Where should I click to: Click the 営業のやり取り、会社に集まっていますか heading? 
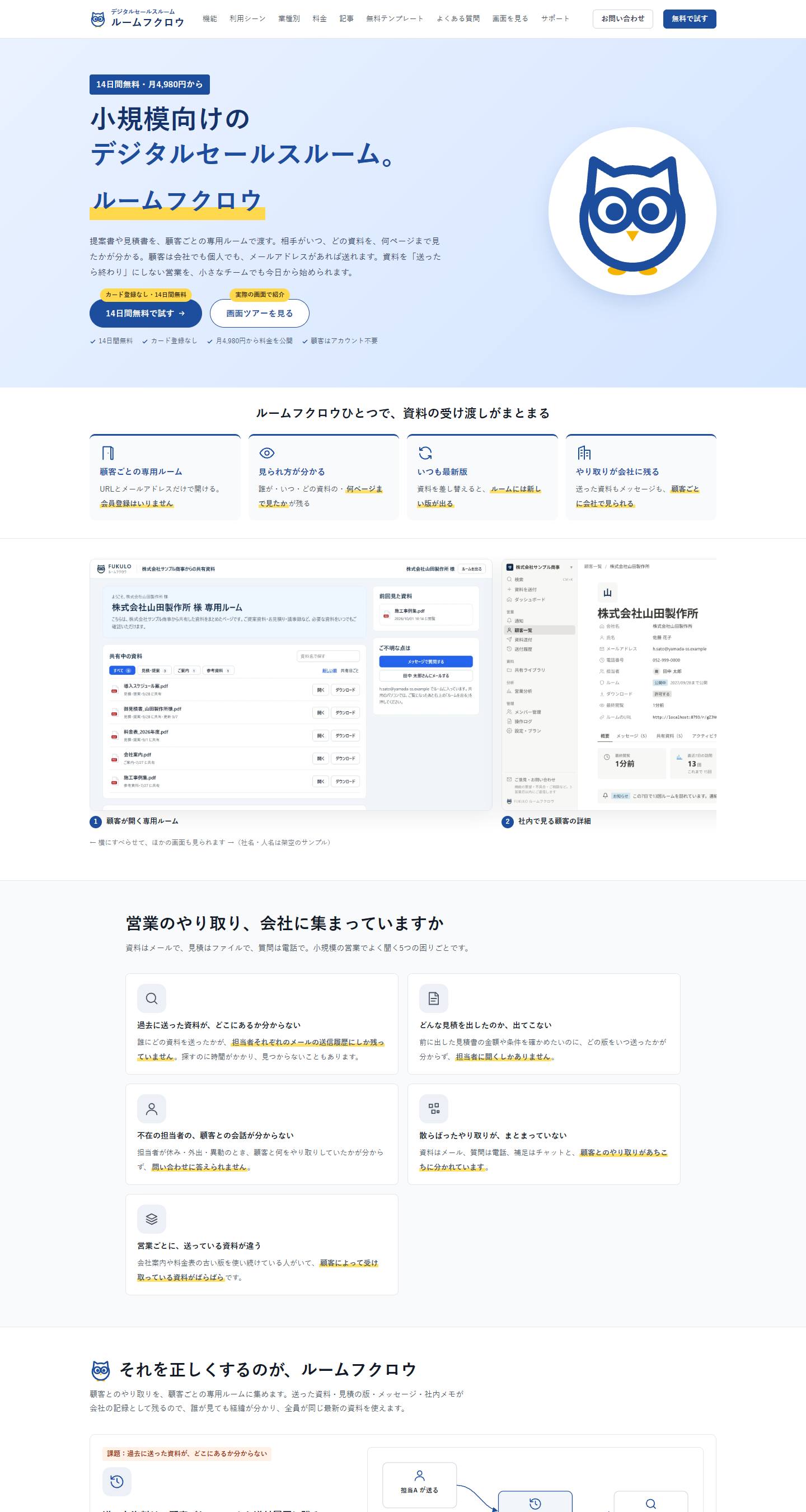pos(284,923)
